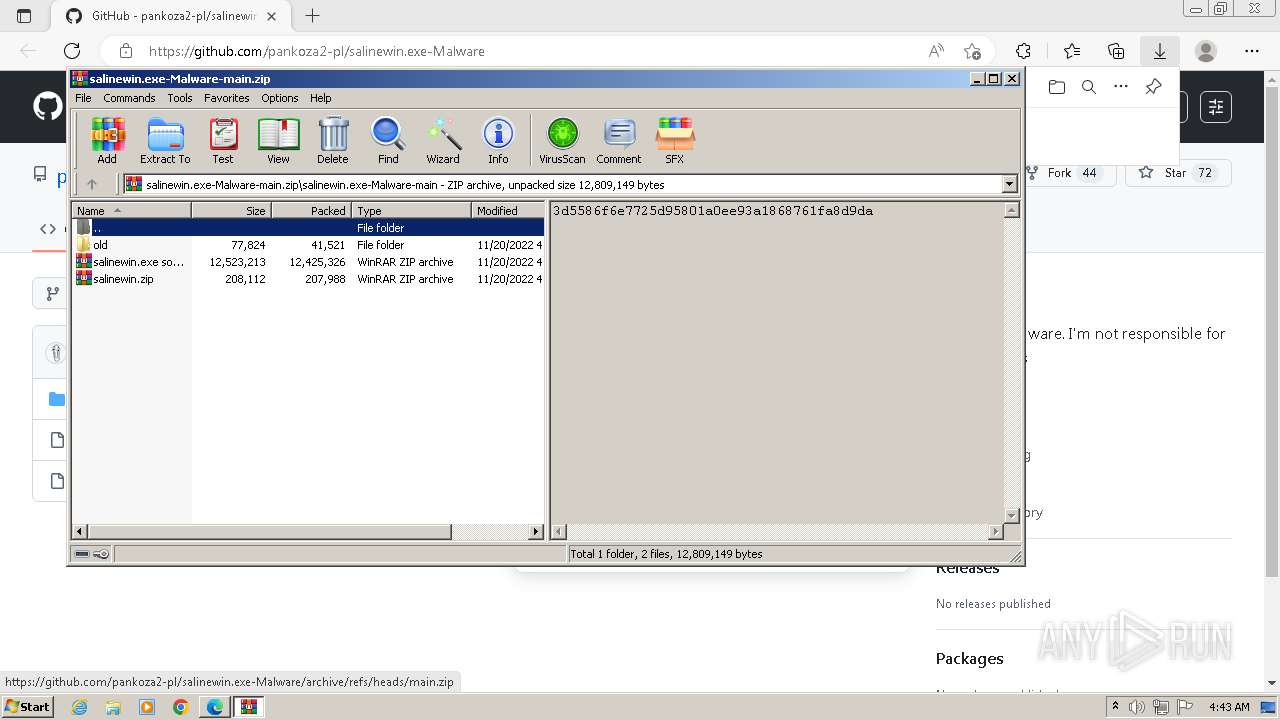Click the Add toolbar icon in WinRAR

[107, 140]
